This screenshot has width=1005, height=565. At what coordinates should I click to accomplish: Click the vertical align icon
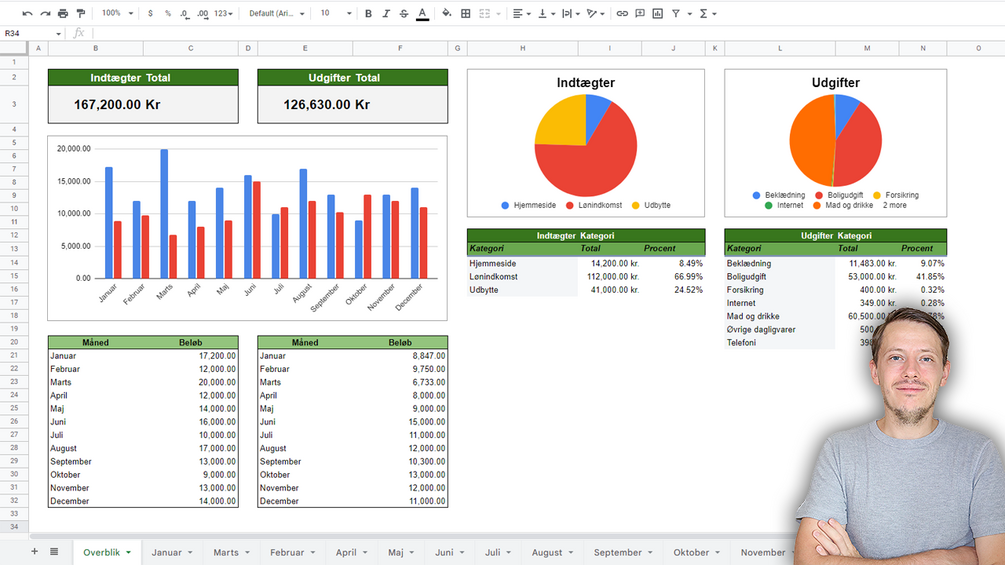[542, 13]
